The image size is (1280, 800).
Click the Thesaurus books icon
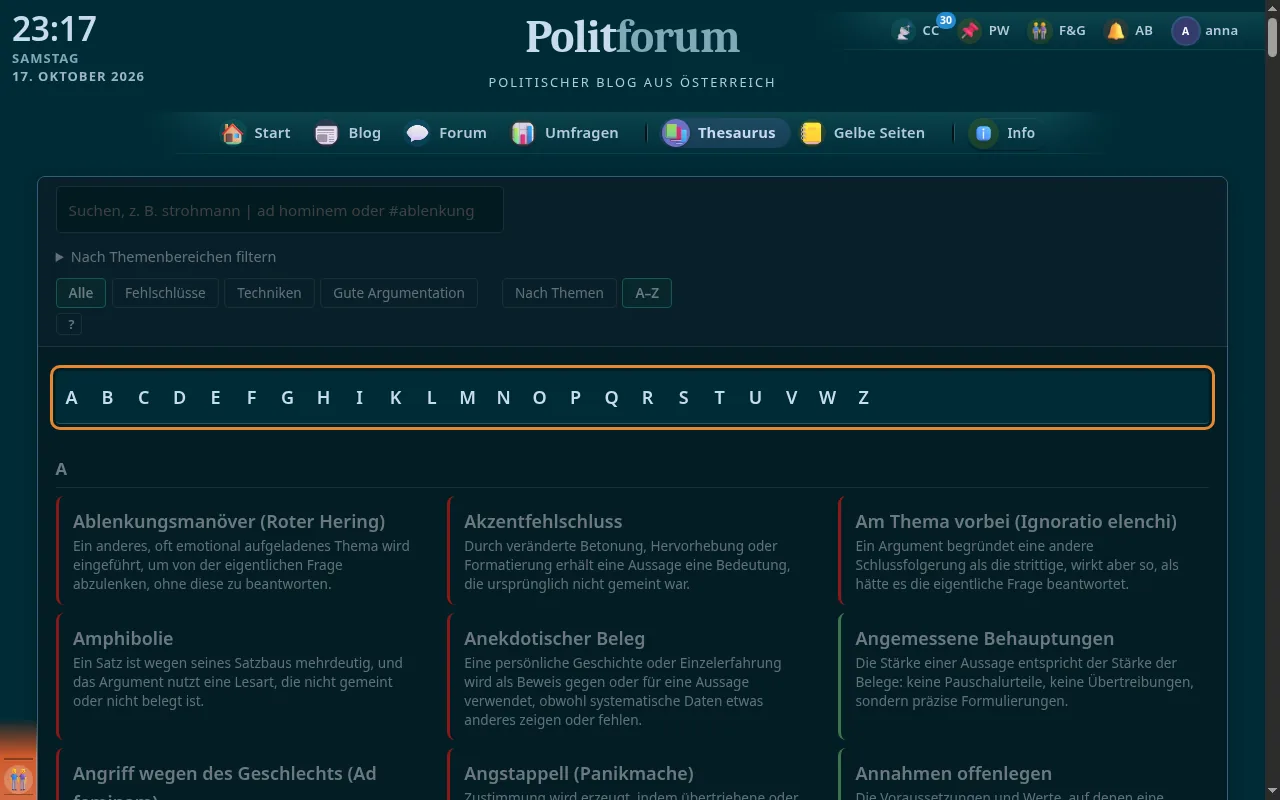click(x=676, y=133)
